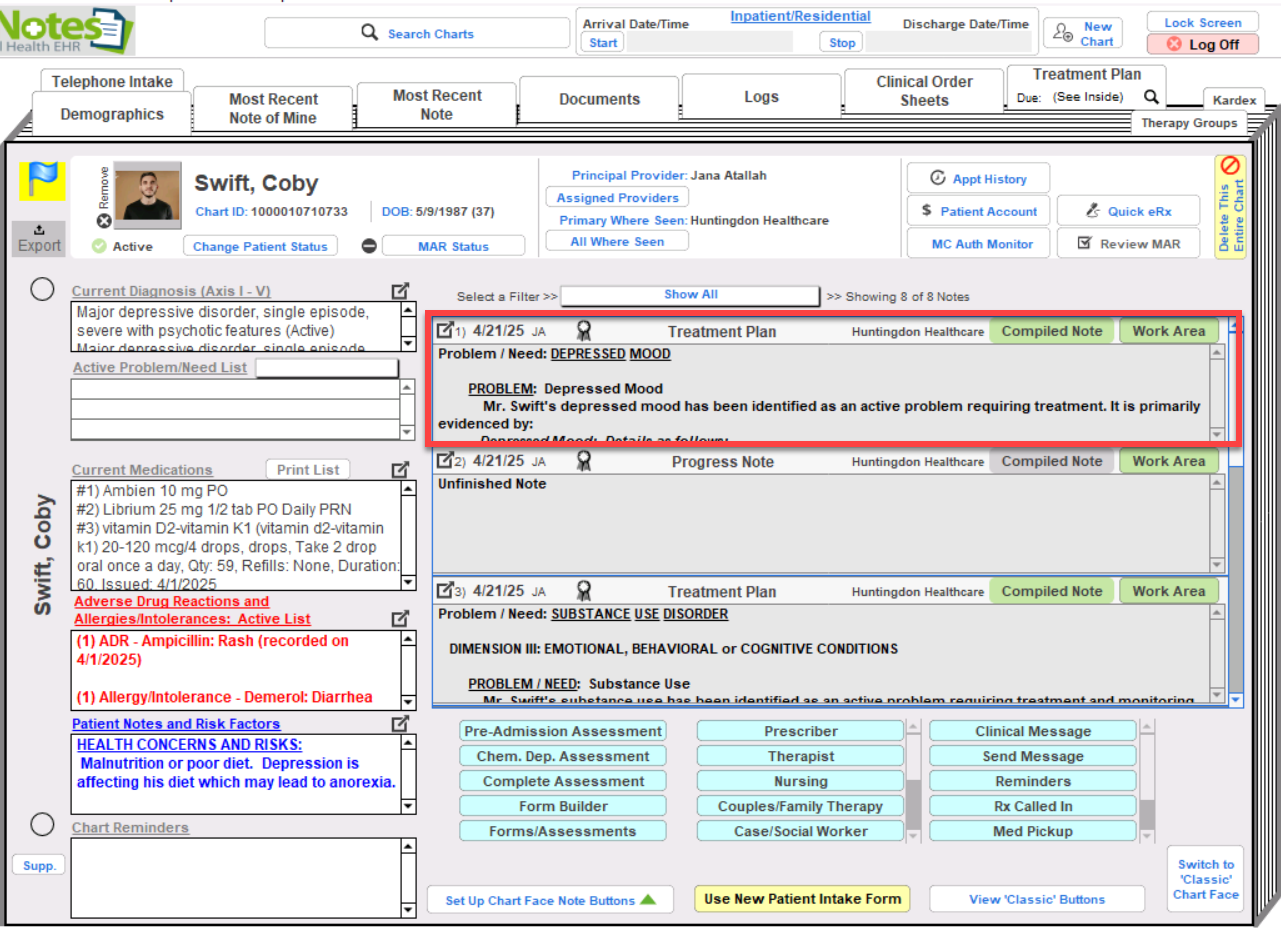Screen dimensions: 1281x928
Task: Open the Show All filter dropdown
Action: 690,295
